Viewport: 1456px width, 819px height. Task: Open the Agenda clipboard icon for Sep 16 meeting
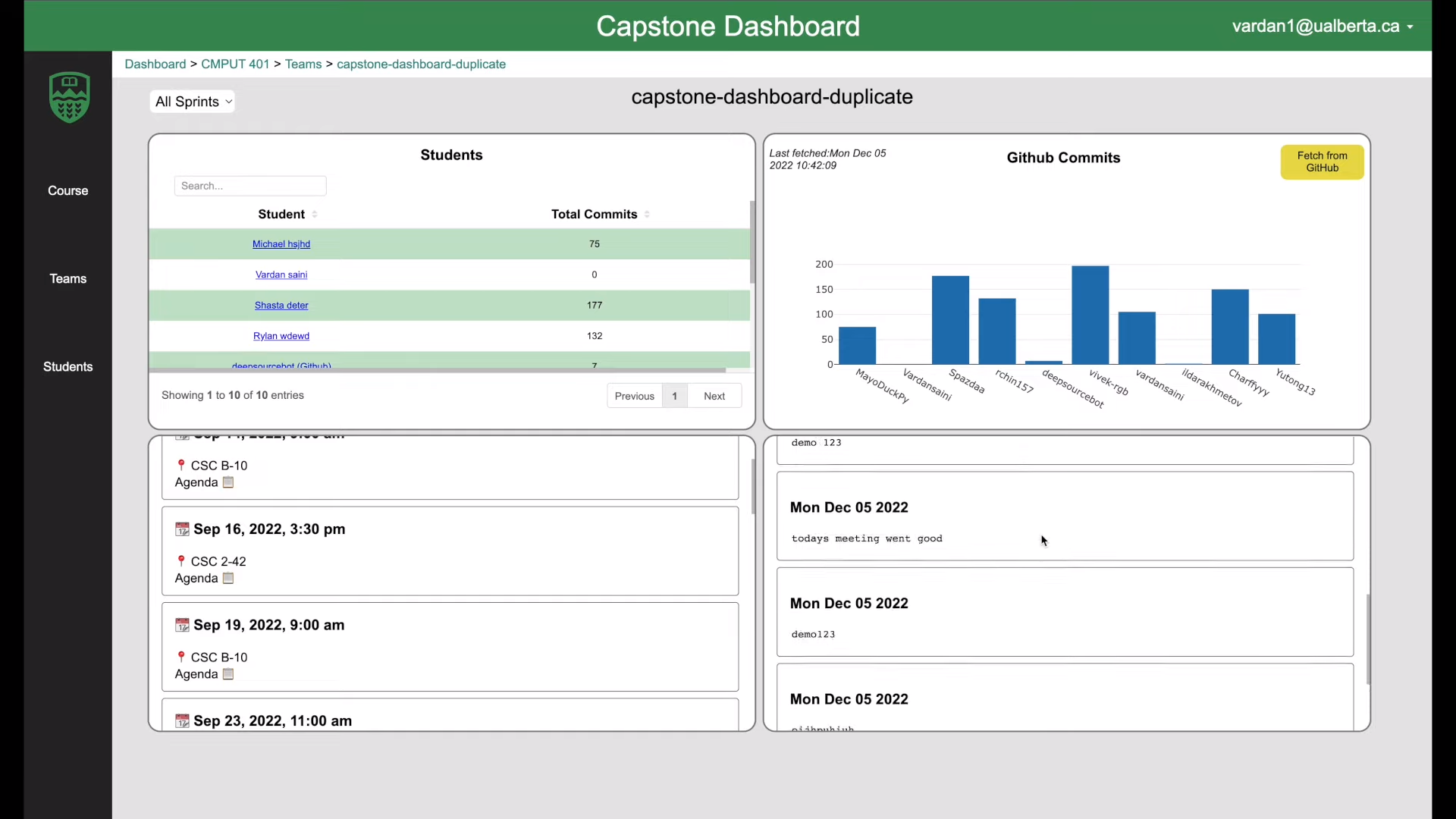(228, 578)
